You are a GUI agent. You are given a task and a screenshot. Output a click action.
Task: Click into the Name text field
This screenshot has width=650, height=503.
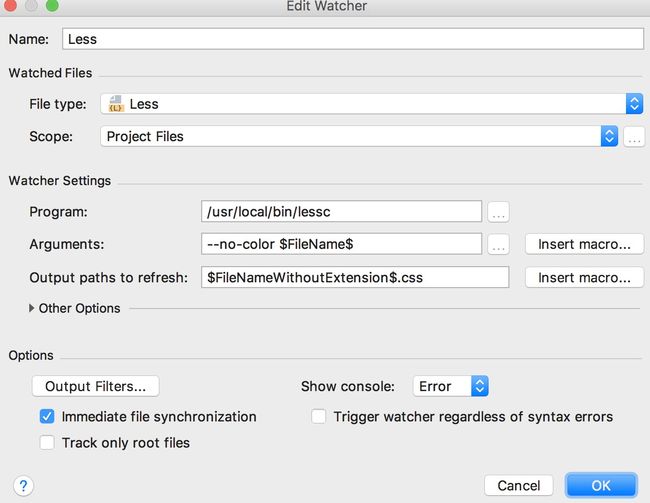click(x=353, y=39)
